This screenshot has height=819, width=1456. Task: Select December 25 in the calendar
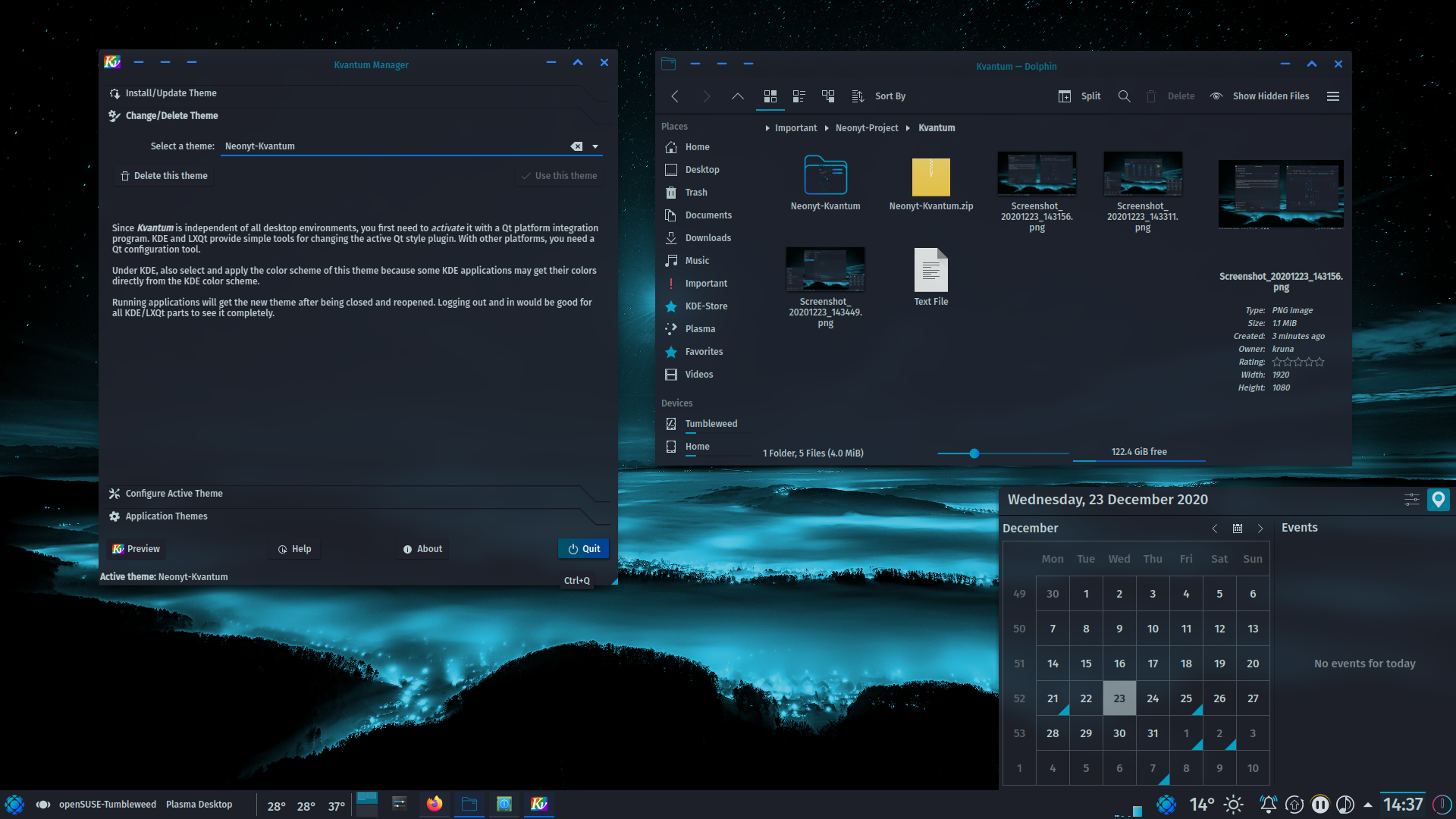[x=1186, y=698]
